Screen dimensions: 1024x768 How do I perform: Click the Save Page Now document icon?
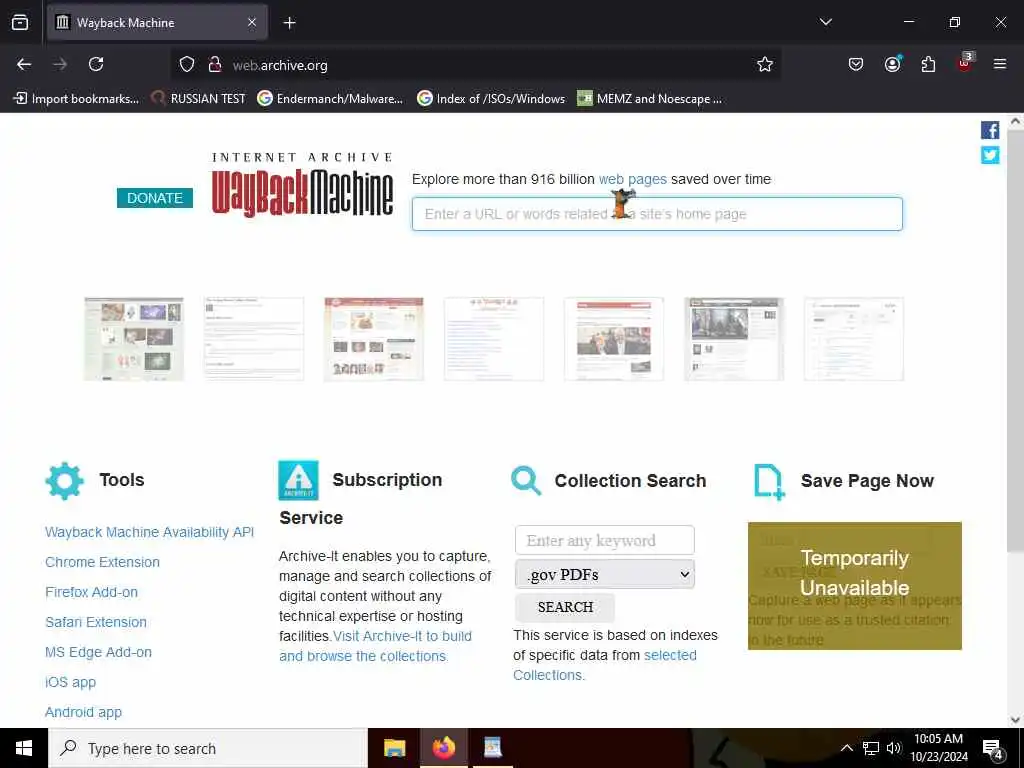769,482
